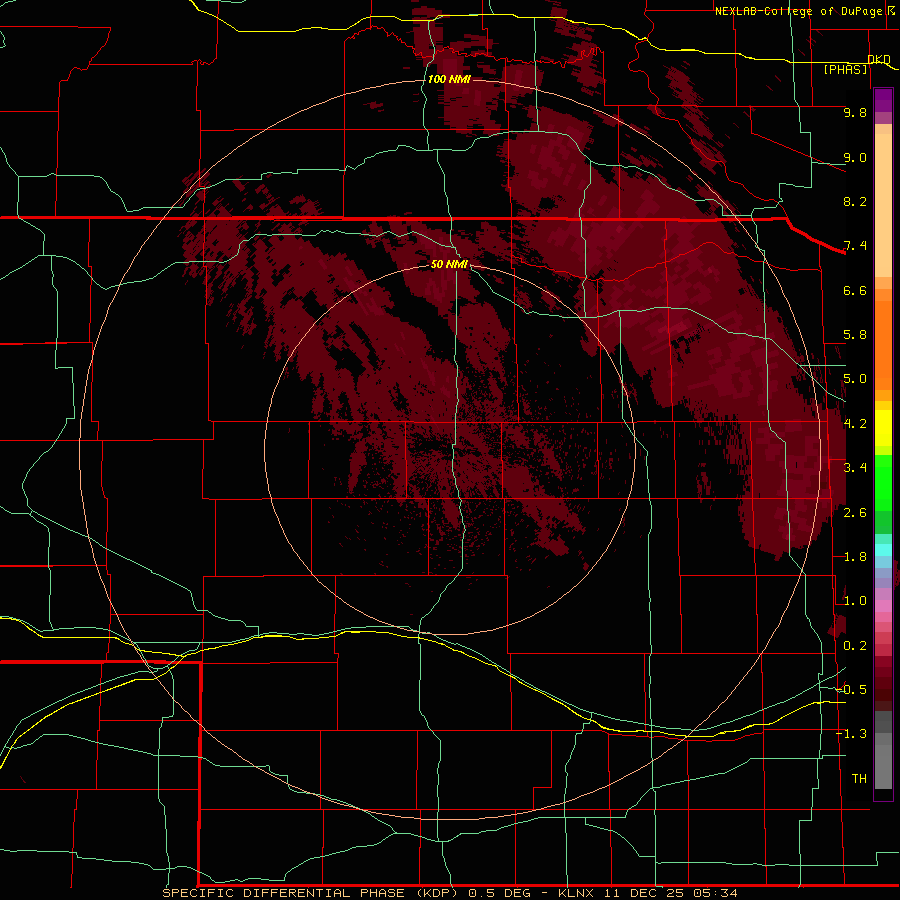Screen dimensions: 900x900
Task: Click the SPECIFIC DIFFERENTIAL PHASE (KDP) product title
Action: (311, 893)
